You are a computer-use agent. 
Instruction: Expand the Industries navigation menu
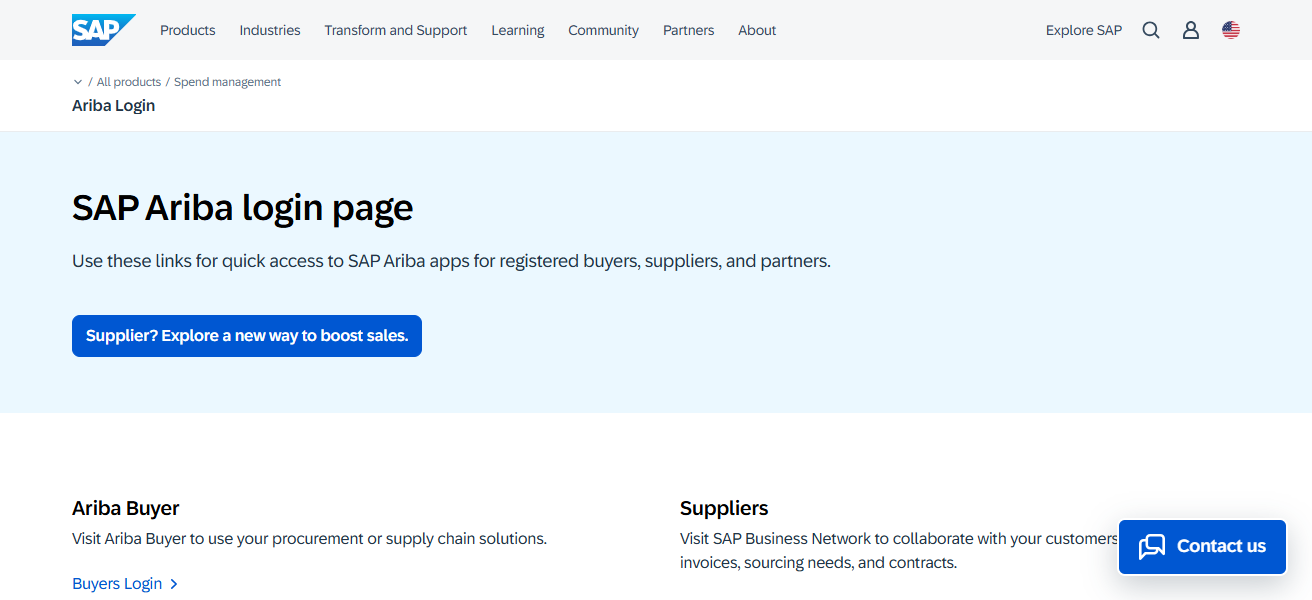click(269, 30)
